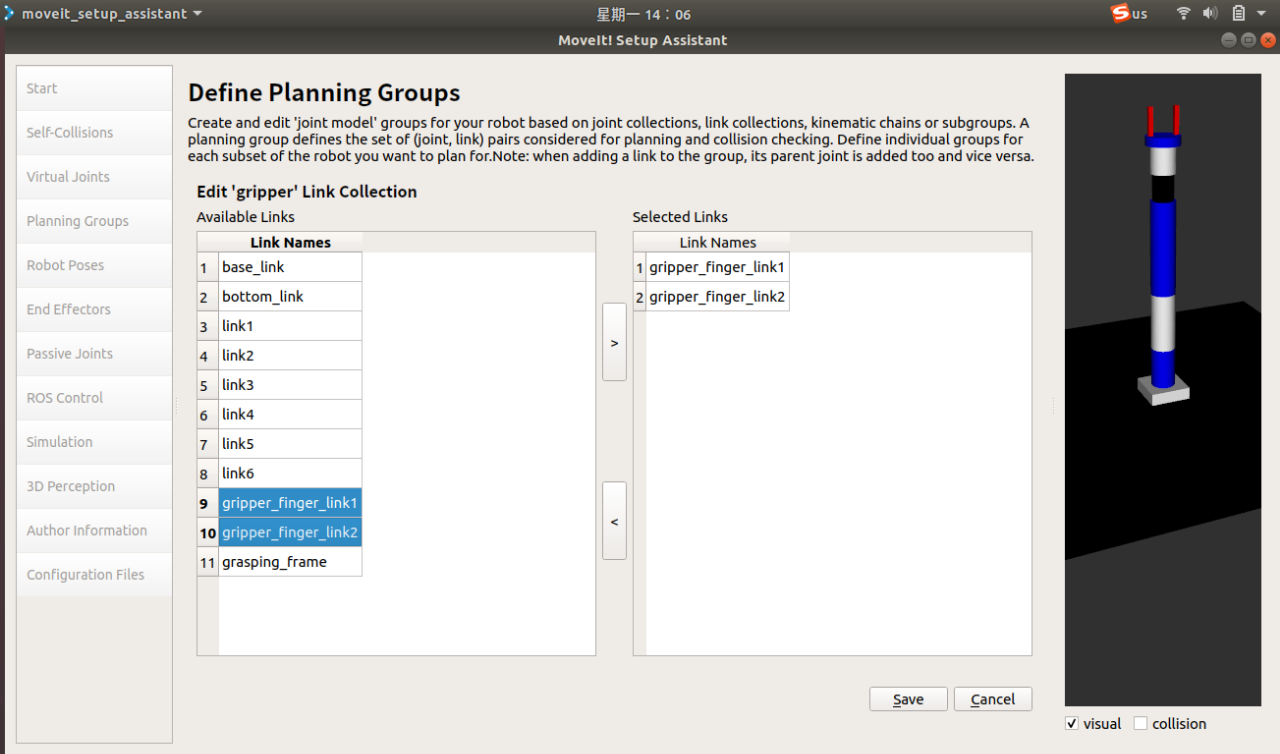Open the Self-Collisions step
Screen dimensions: 1280x754
coord(94,132)
